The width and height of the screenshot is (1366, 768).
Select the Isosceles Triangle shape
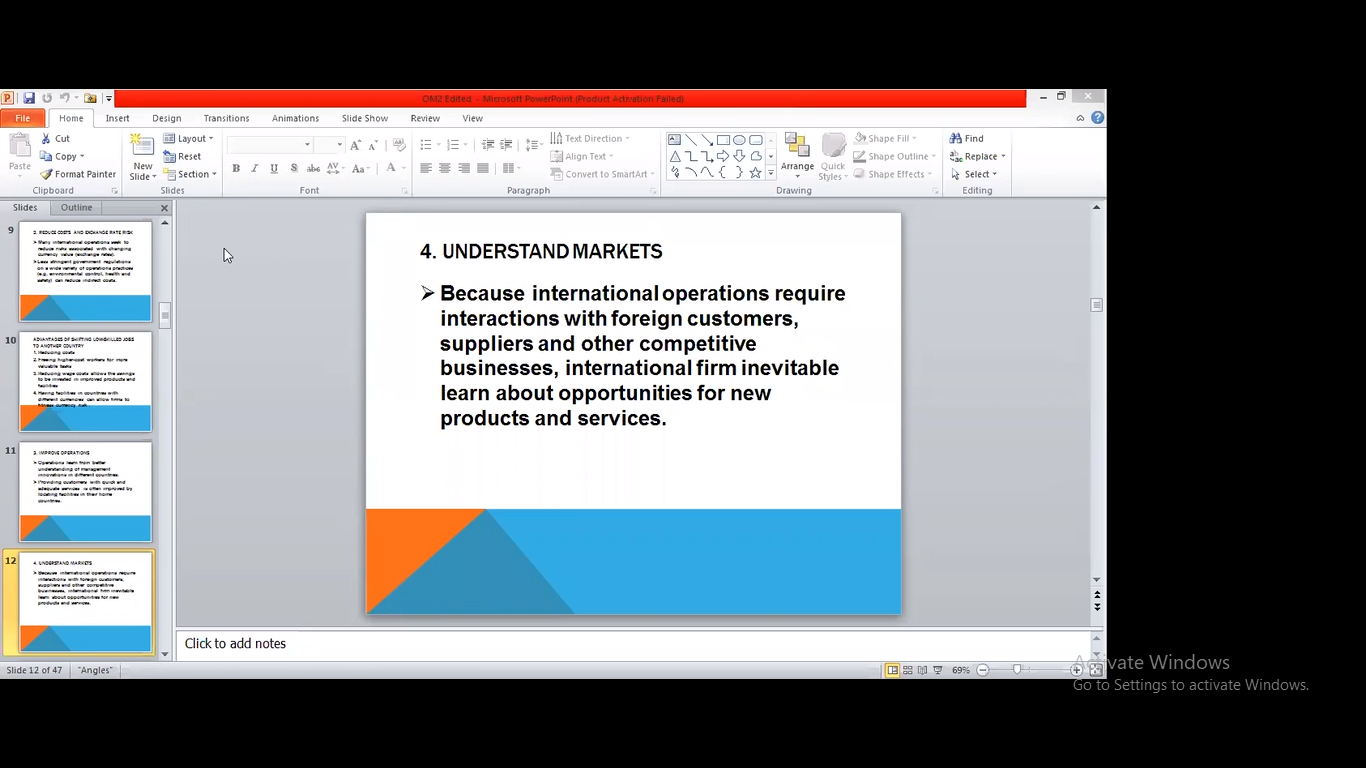click(x=675, y=156)
